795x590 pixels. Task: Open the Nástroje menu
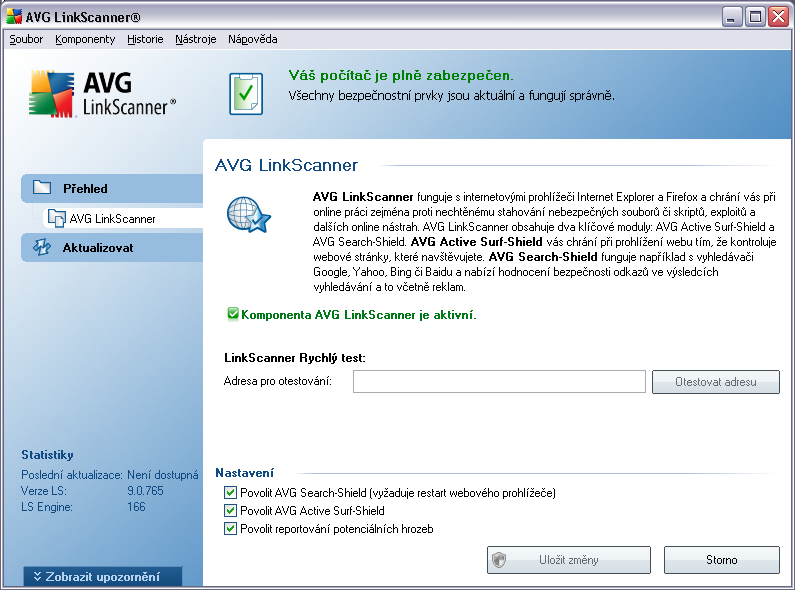coord(196,39)
